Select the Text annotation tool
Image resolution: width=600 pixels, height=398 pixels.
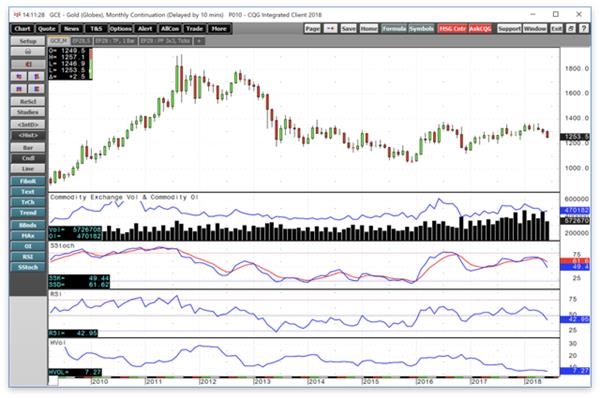[28, 192]
